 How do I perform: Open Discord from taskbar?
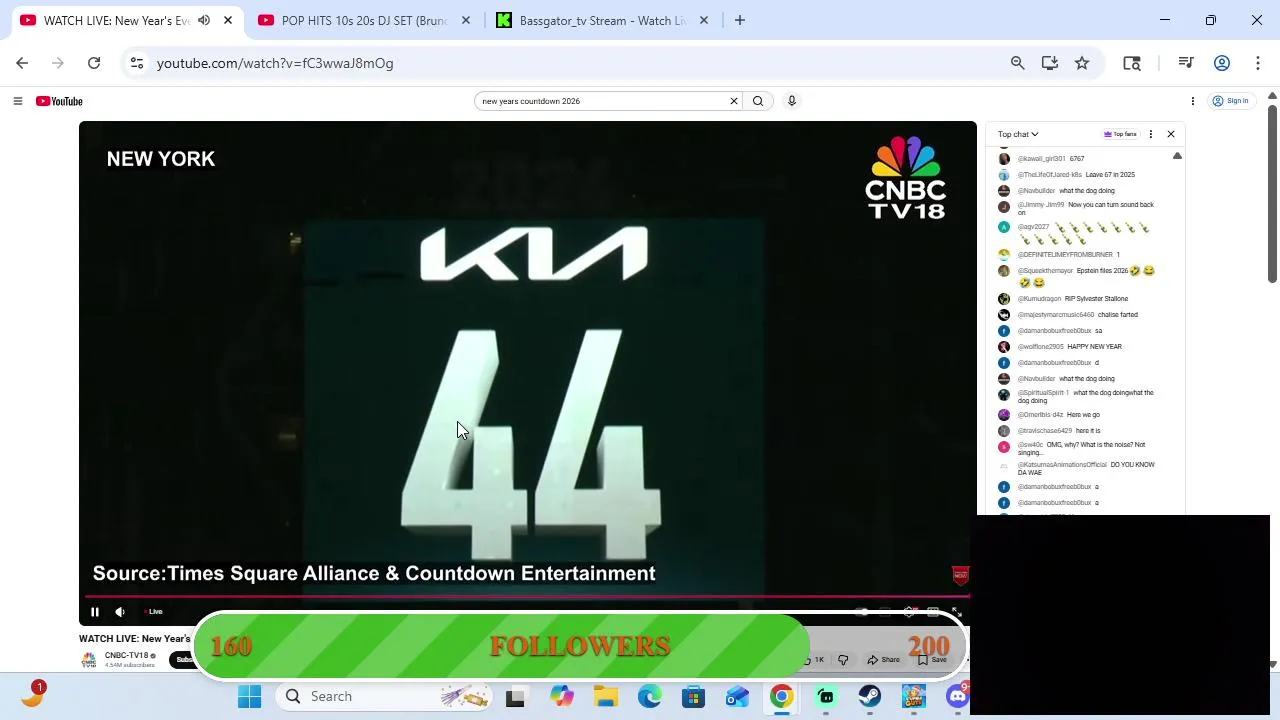pyautogui.click(x=957, y=696)
